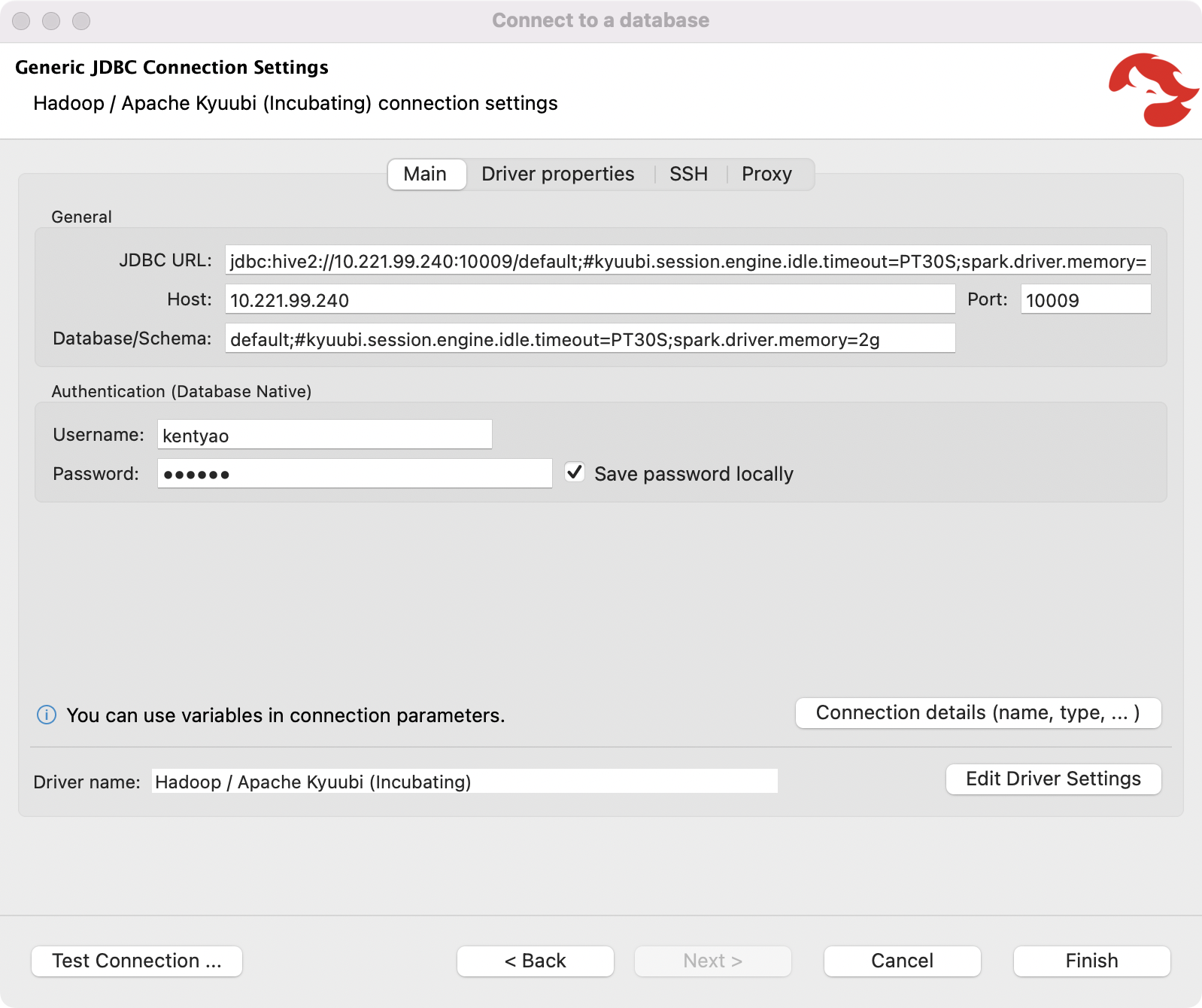The height and width of the screenshot is (1008, 1202).
Task: Click the Driver name field
Action: click(x=464, y=781)
